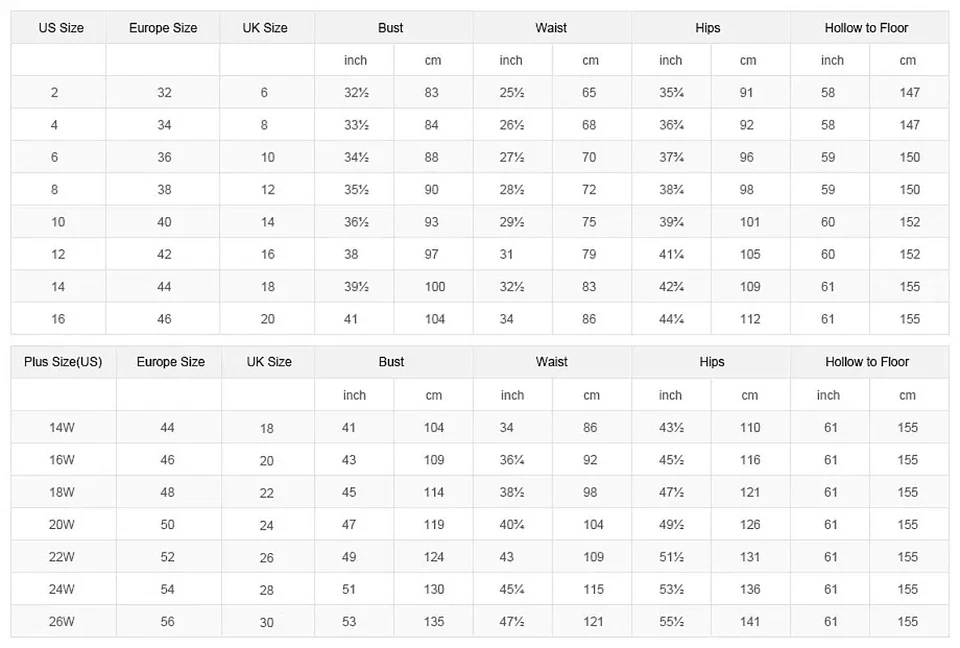Click the 135 cm bust value
The height and width of the screenshot is (648, 960).
(434, 622)
